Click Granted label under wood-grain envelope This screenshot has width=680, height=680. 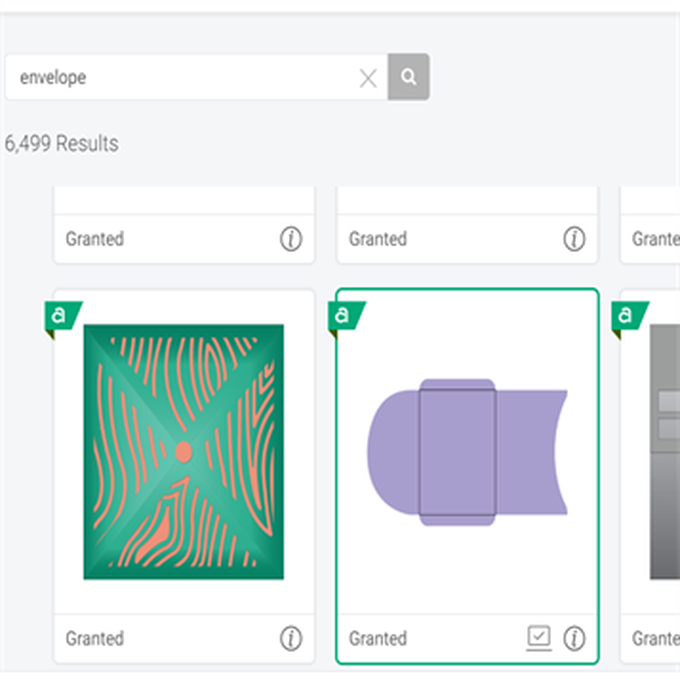tap(95, 638)
